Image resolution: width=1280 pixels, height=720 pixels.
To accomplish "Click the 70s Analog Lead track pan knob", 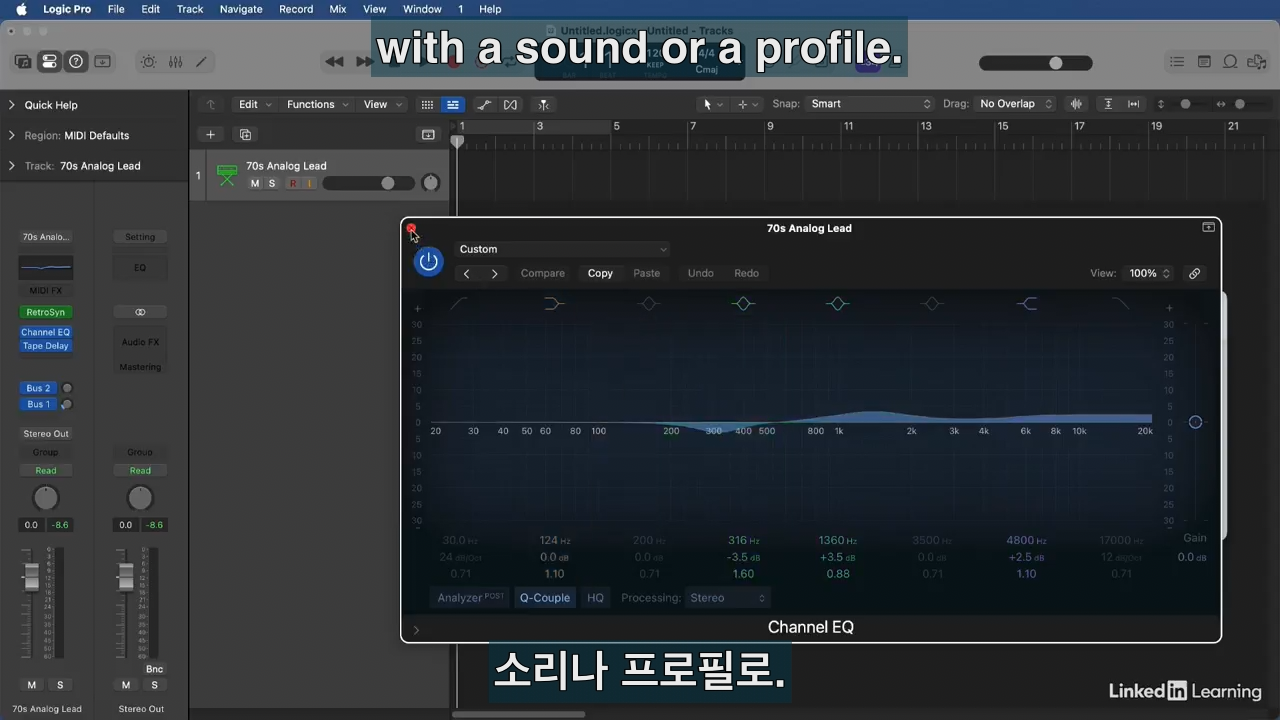I will pyautogui.click(x=431, y=183).
